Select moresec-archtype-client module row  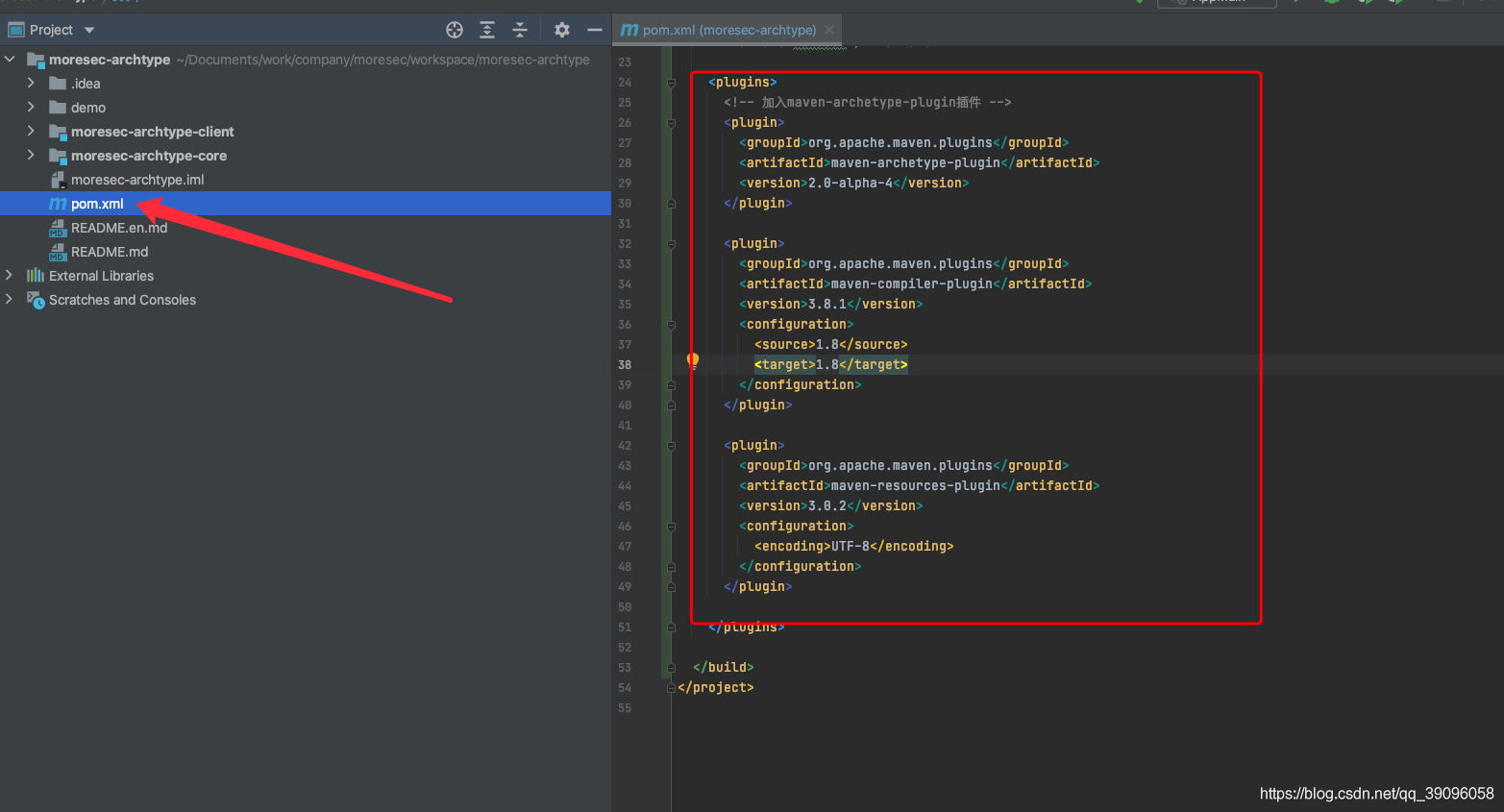point(306,132)
